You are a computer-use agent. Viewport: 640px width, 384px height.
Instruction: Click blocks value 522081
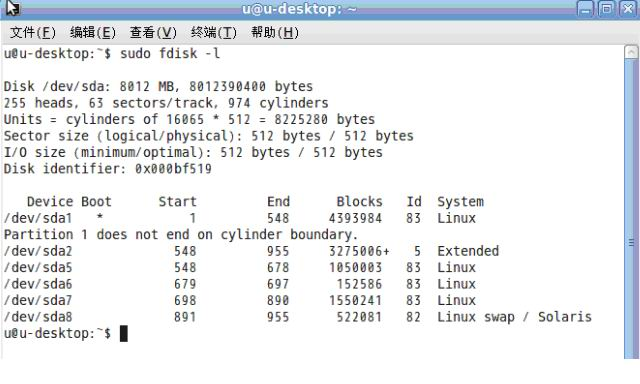[359, 317]
